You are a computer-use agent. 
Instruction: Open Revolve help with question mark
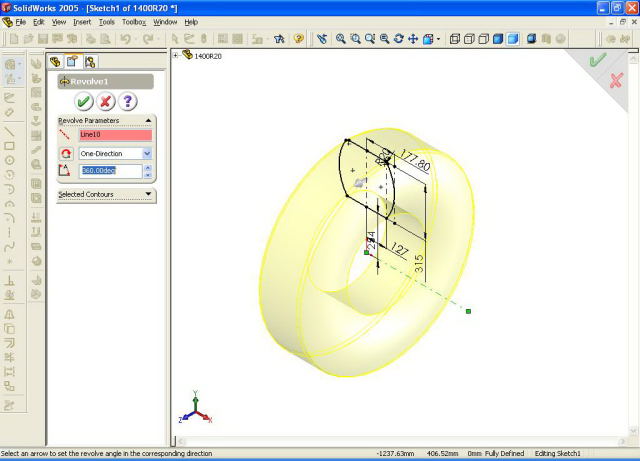[x=128, y=101]
